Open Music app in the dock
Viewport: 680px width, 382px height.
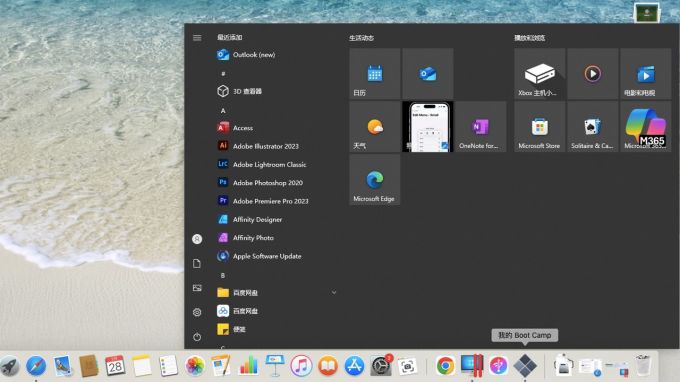click(301, 366)
